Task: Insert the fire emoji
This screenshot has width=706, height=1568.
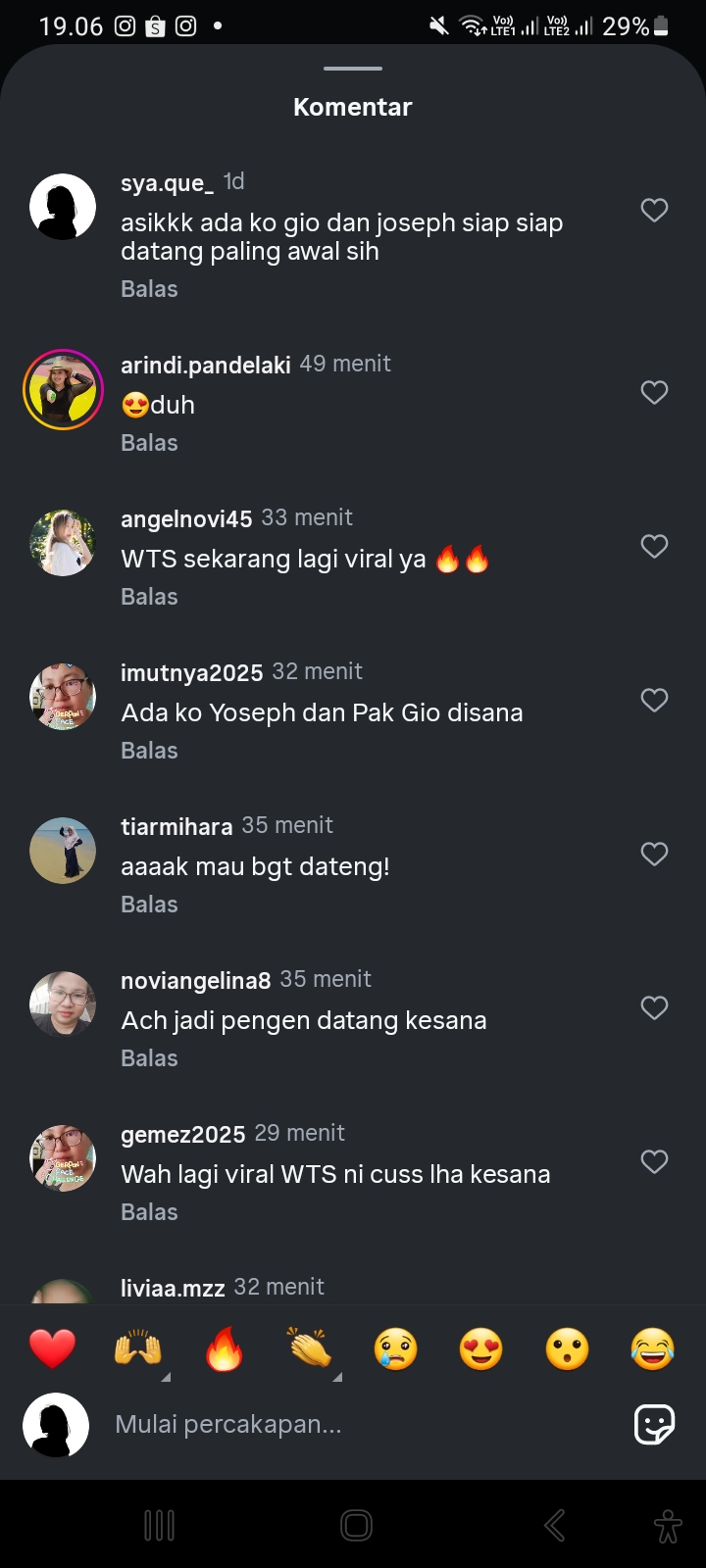Action: [224, 1349]
